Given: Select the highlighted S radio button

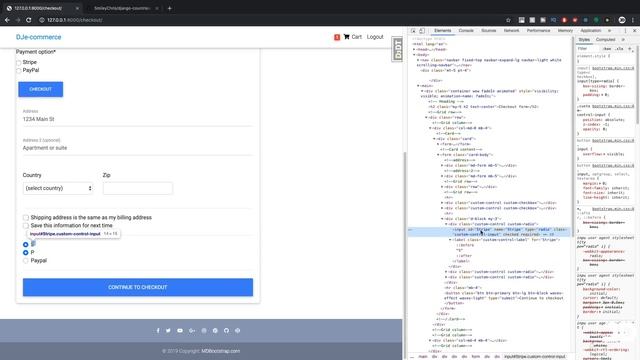Looking at the screenshot, I should [x=26, y=244].
